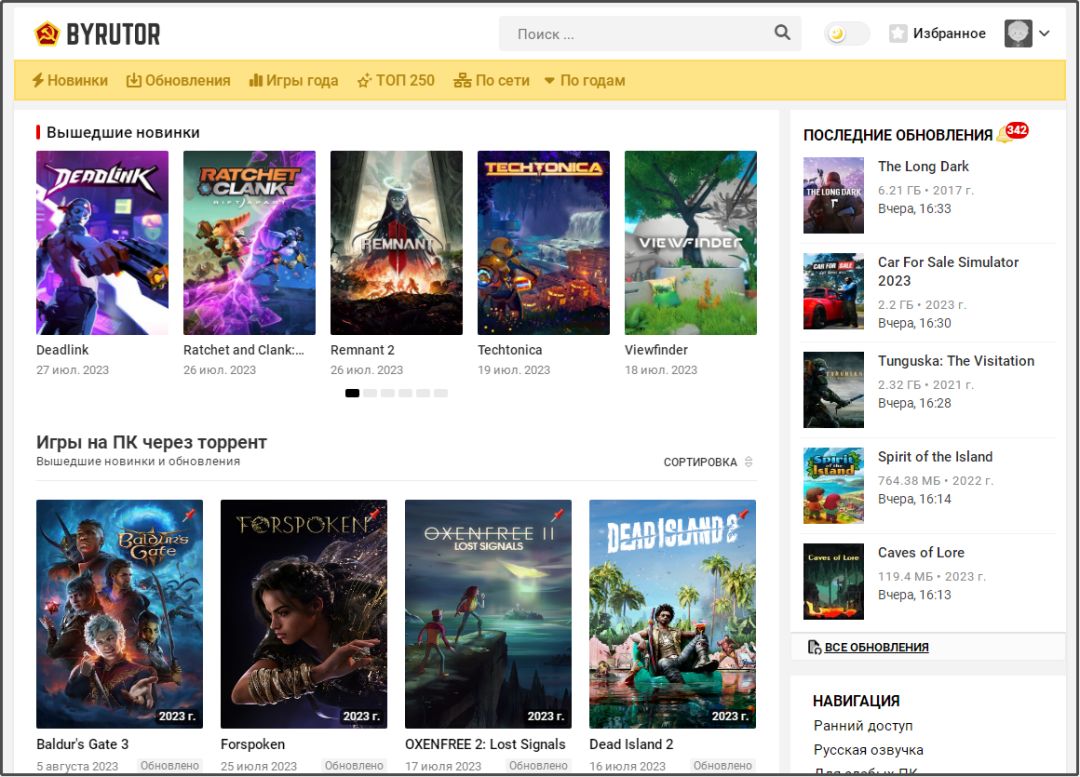
Task: Open The Long Dark update title
Action: [x=923, y=166]
